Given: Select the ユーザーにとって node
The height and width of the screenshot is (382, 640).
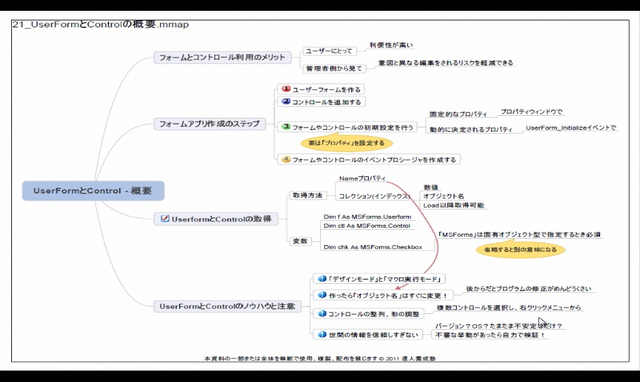Looking at the screenshot, I should (x=329, y=51).
